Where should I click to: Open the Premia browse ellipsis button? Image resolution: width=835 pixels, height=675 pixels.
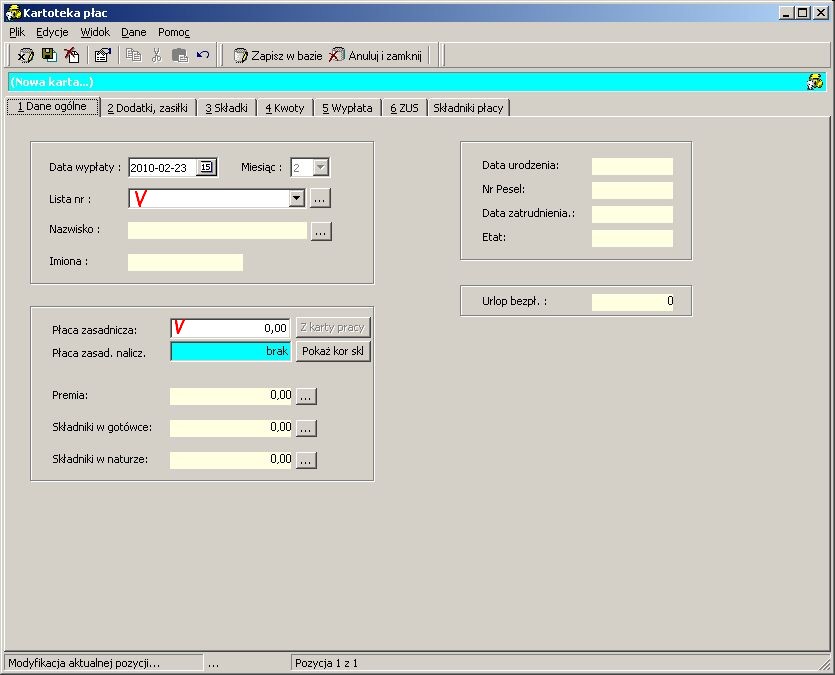pos(306,397)
